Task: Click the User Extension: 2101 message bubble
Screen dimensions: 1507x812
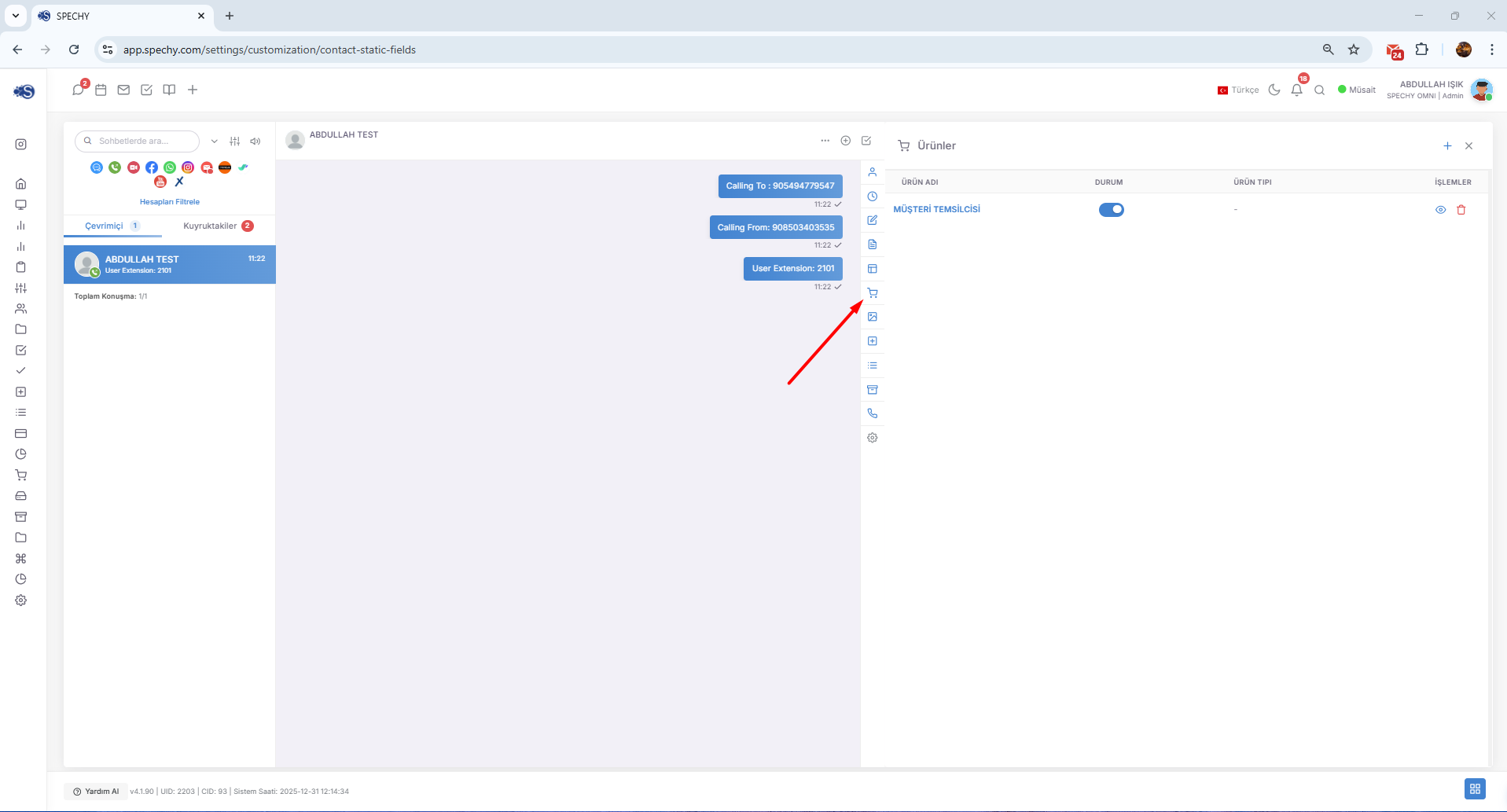Action: (793, 269)
